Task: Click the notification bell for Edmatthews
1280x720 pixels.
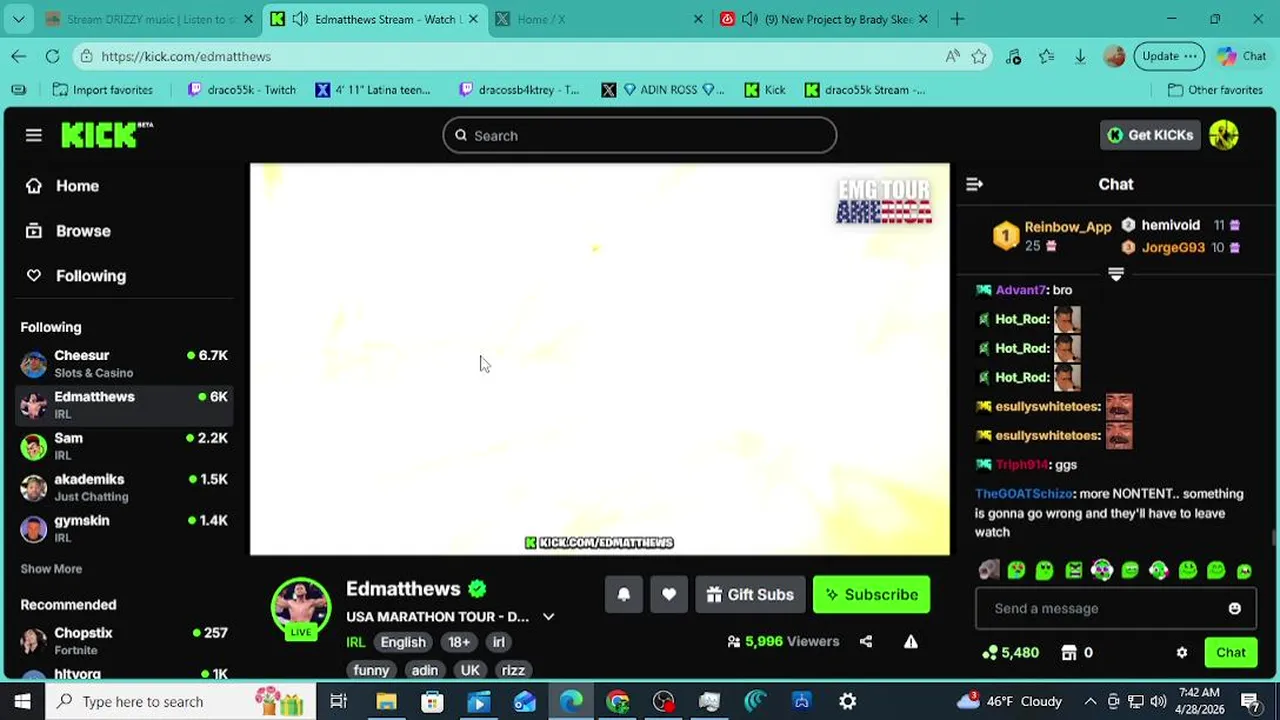Action: tap(624, 594)
